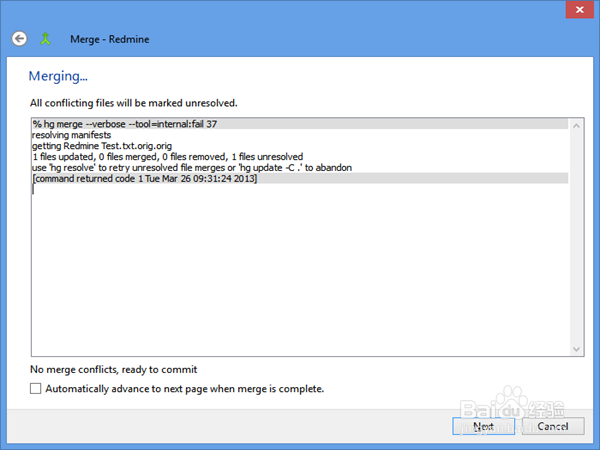Screen dimensions: 600x450
Task: Click the output log scrollbar up arrow
Action: 575,125
